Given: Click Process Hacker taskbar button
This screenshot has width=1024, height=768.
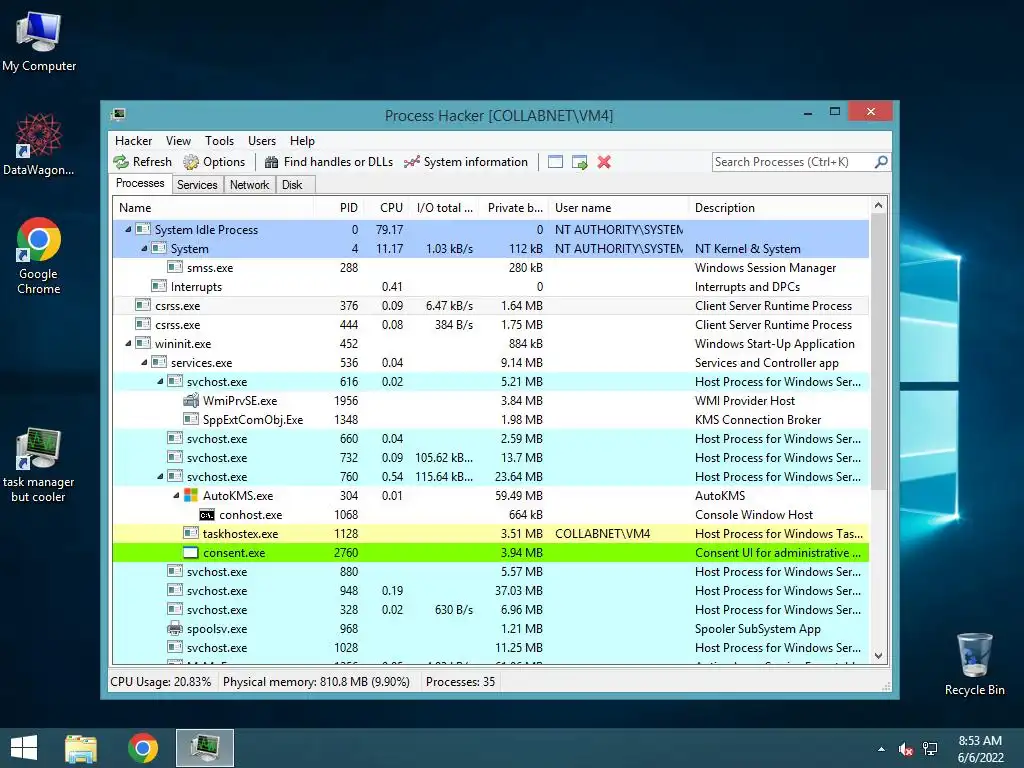Looking at the screenshot, I should (x=204, y=748).
